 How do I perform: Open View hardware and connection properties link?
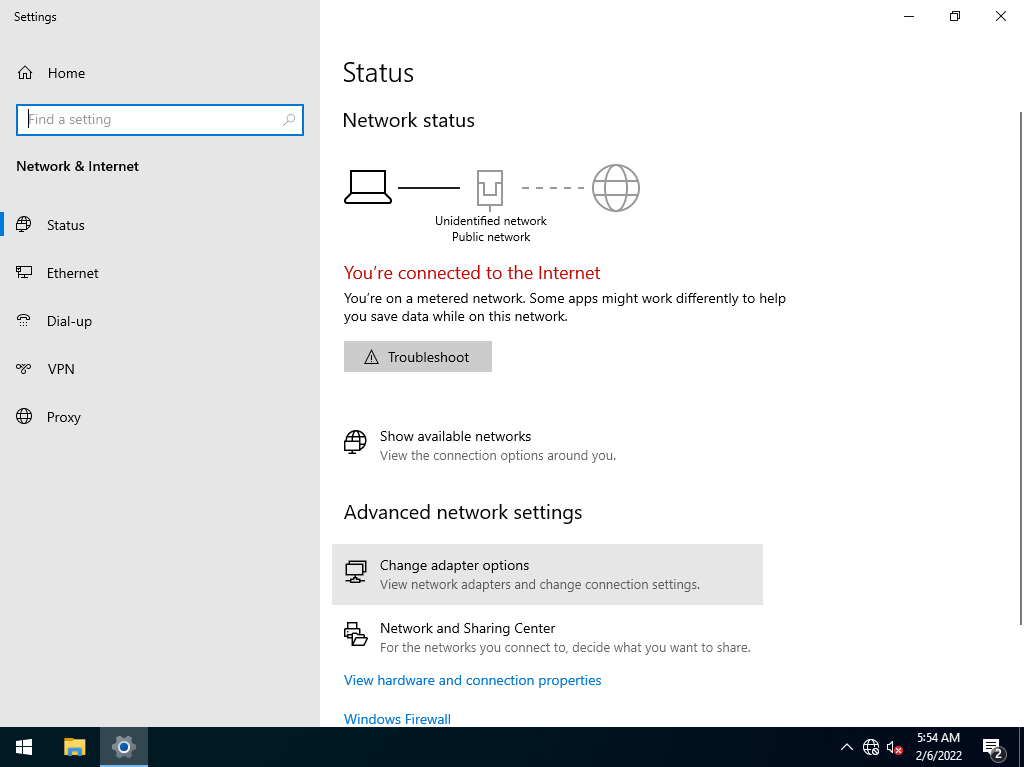pos(472,680)
